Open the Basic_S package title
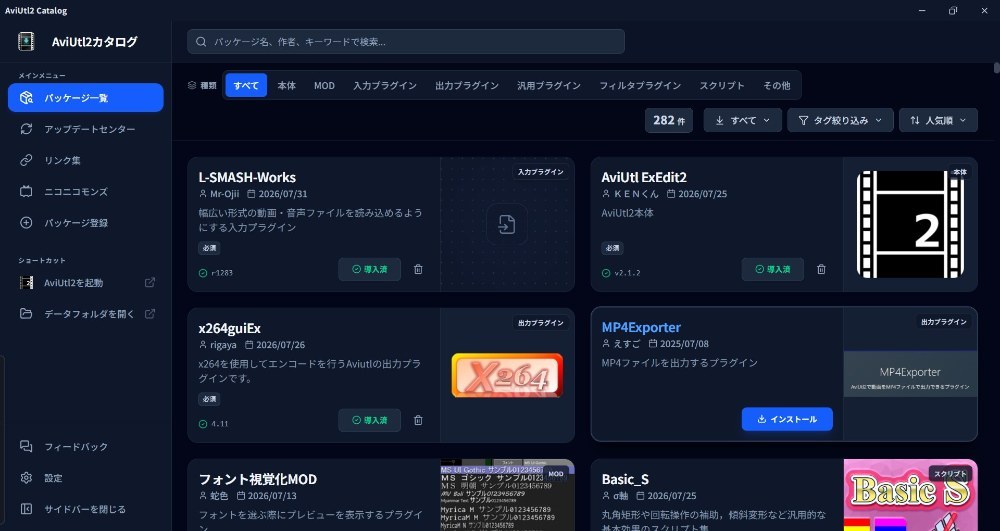Viewport: 1000px width, 531px height. (625, 479)
